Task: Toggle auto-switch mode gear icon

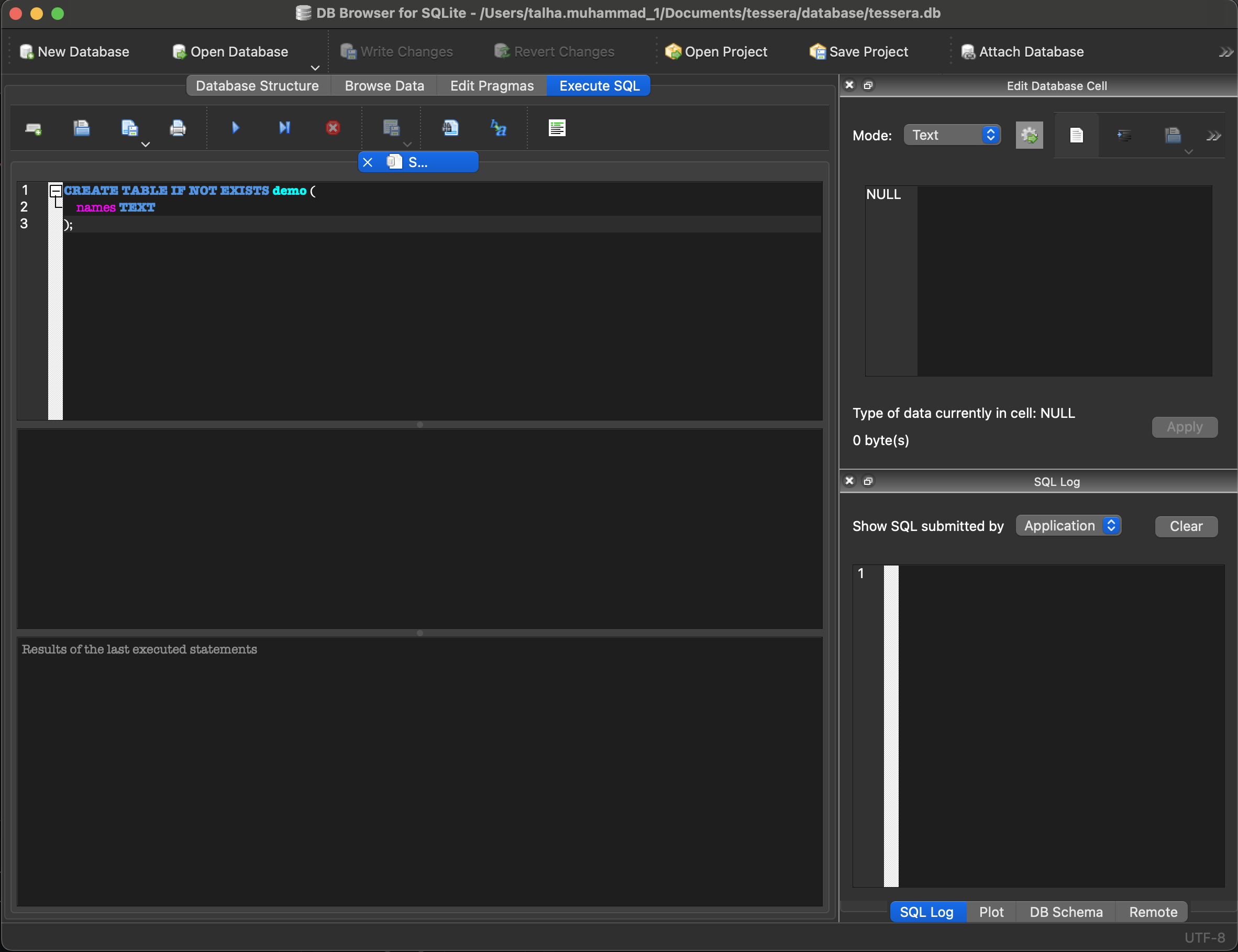Action: point(1029,136)
